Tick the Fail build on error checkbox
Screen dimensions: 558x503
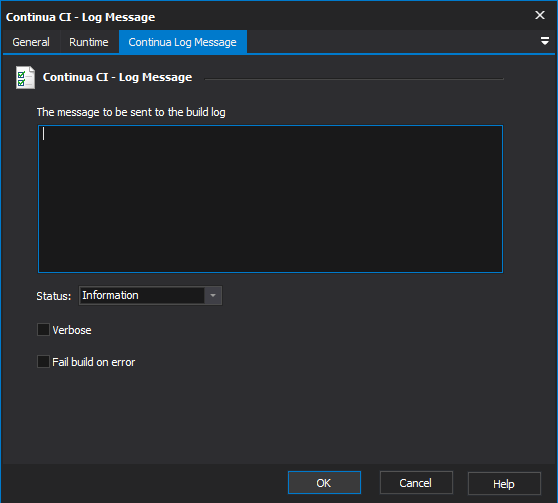(x=43, y=362)
